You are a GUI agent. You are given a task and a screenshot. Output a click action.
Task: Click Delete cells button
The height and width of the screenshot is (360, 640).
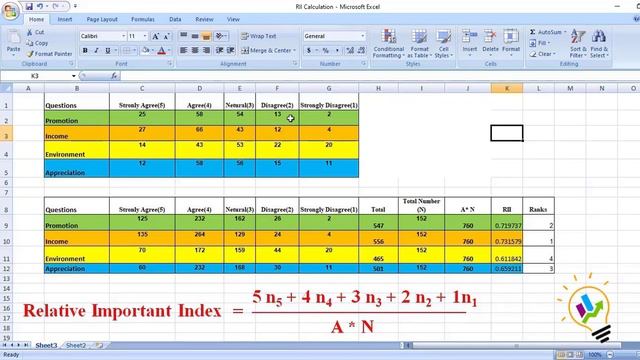coord(490,43)
